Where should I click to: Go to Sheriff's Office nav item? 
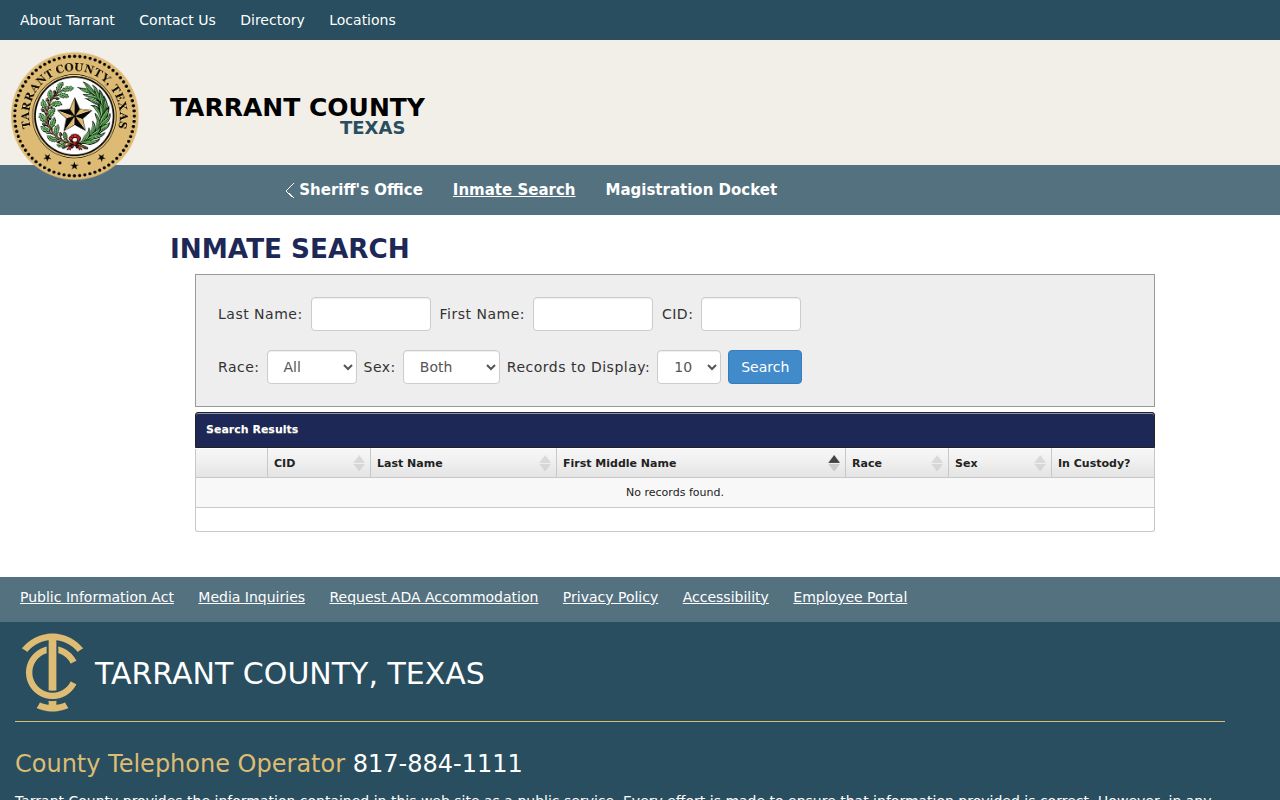tap(361, 190)
